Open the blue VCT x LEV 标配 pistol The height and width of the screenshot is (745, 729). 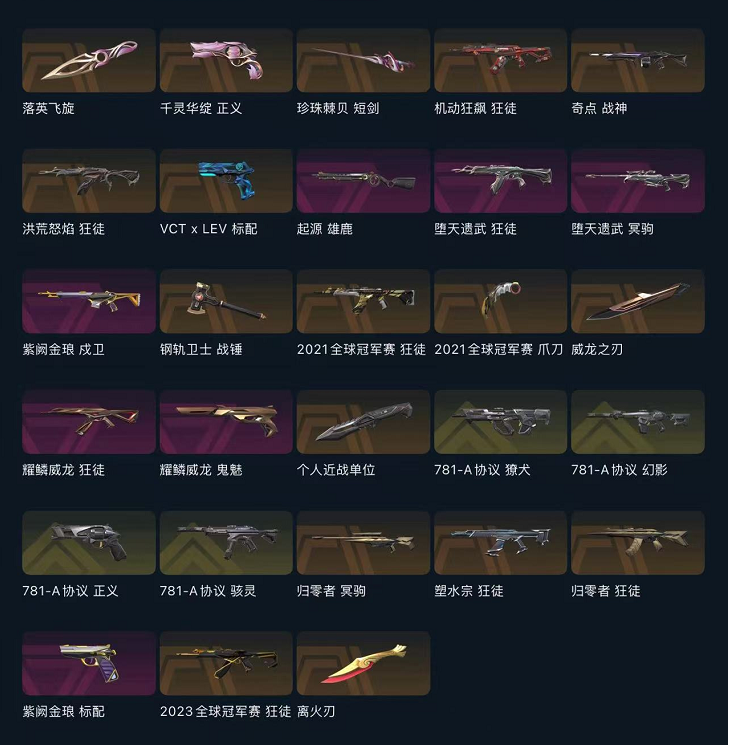point(226,181)
